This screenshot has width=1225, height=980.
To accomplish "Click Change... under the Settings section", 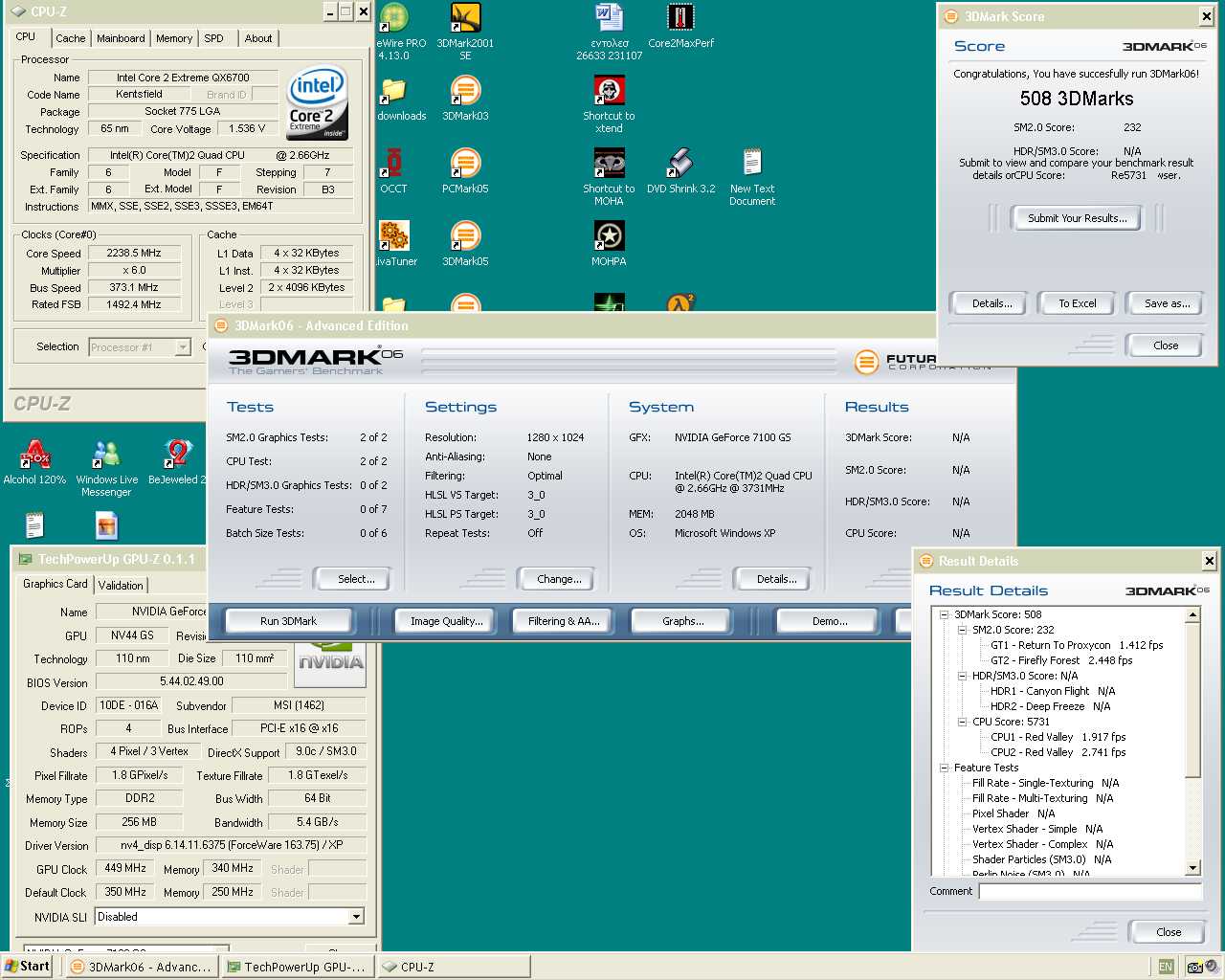I will [x=559, y=579].
